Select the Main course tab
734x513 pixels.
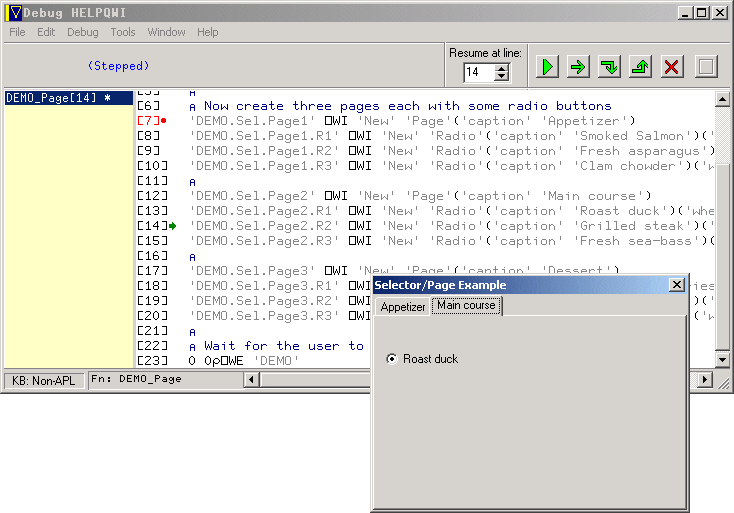[x=466, y=306]
